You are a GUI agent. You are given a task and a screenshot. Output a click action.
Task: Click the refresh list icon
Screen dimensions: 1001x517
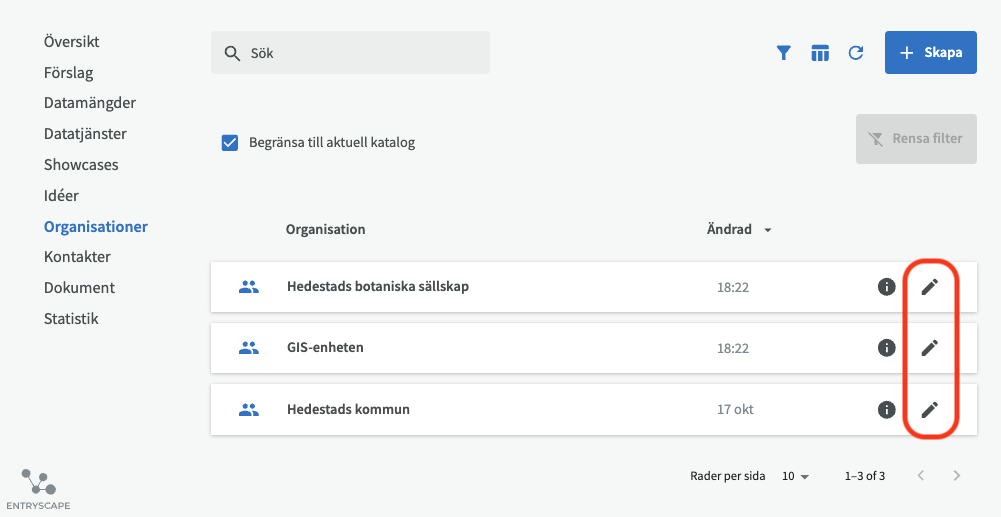click(x=856, y=53)
